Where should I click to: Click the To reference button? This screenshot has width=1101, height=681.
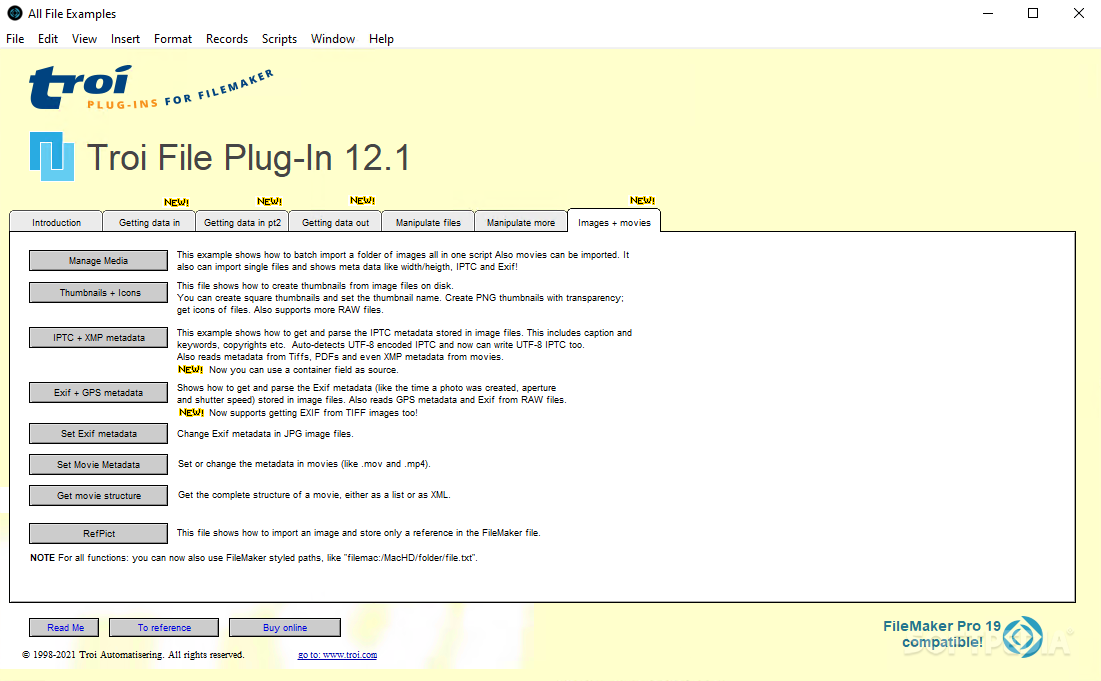point(164,628)
